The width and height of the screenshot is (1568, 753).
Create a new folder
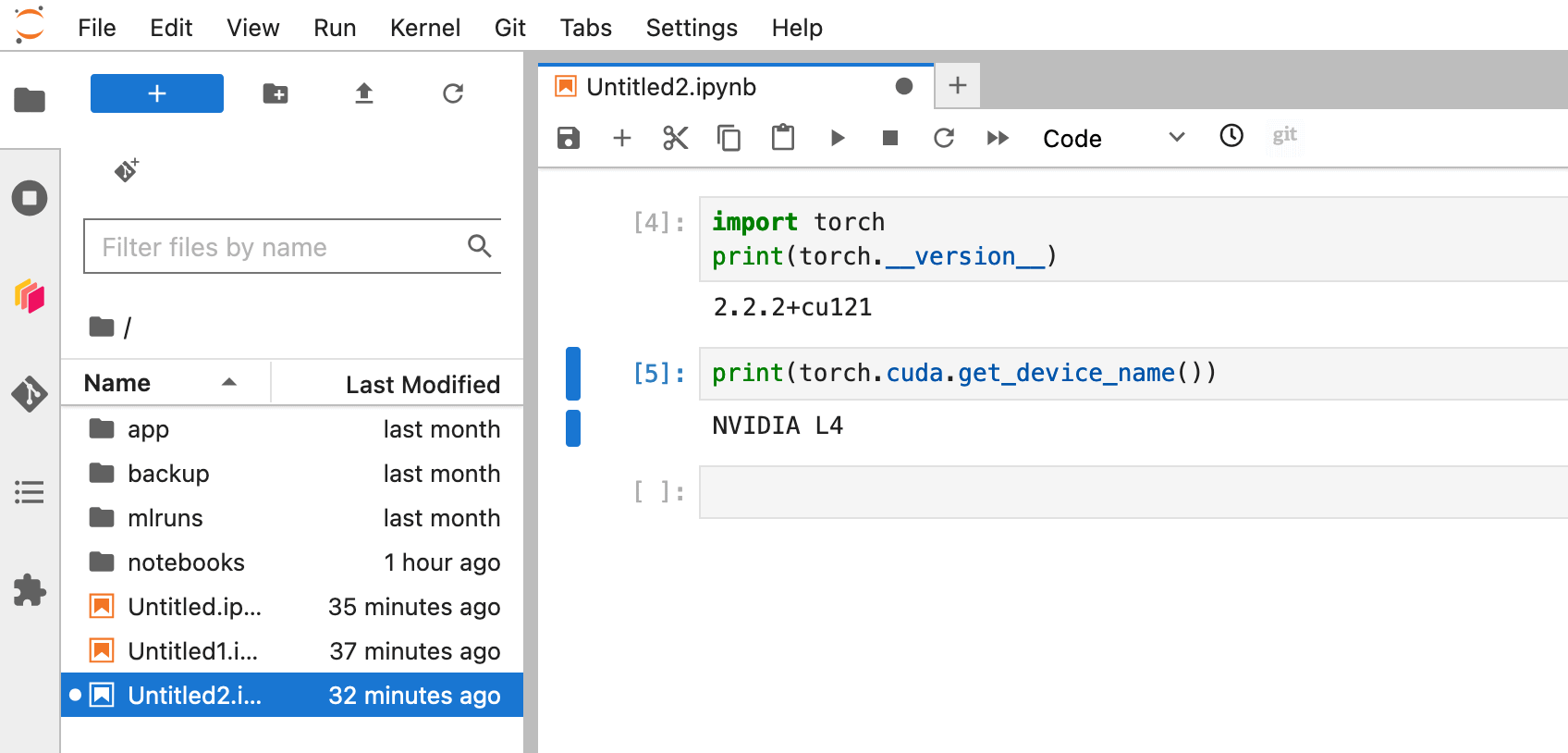point(276,93)
